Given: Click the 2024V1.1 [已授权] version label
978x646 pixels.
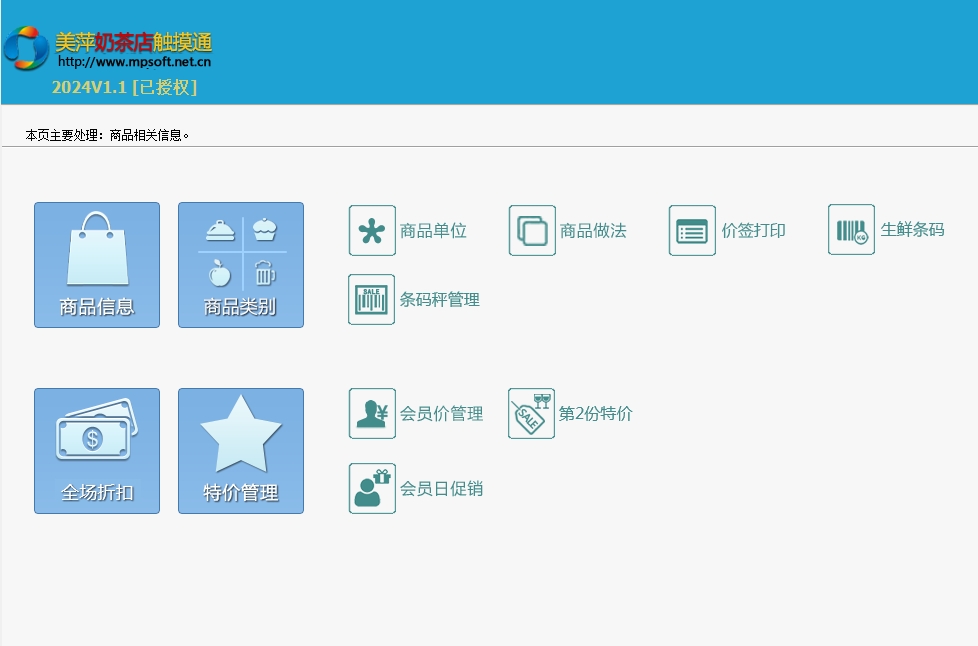Looking at the screenshot, I should [124, 87].
